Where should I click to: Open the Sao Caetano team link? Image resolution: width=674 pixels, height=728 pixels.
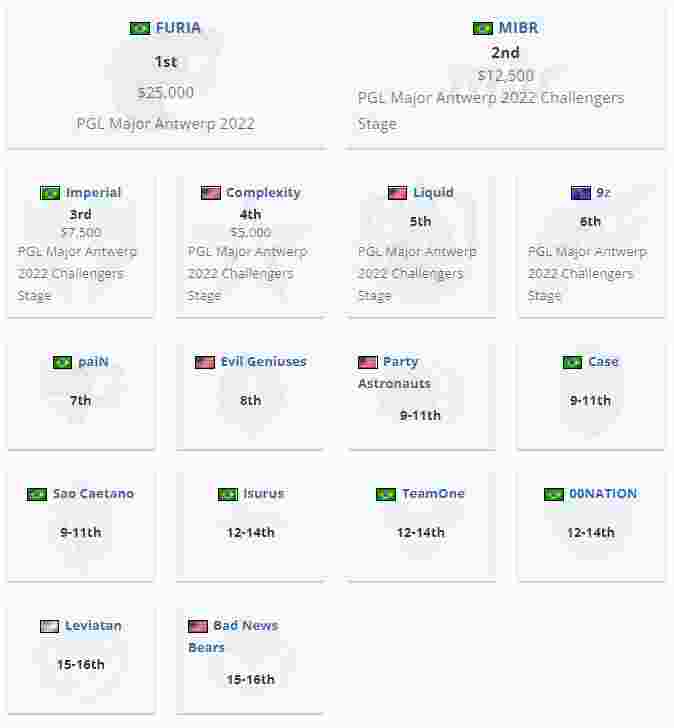click(93, 494)
